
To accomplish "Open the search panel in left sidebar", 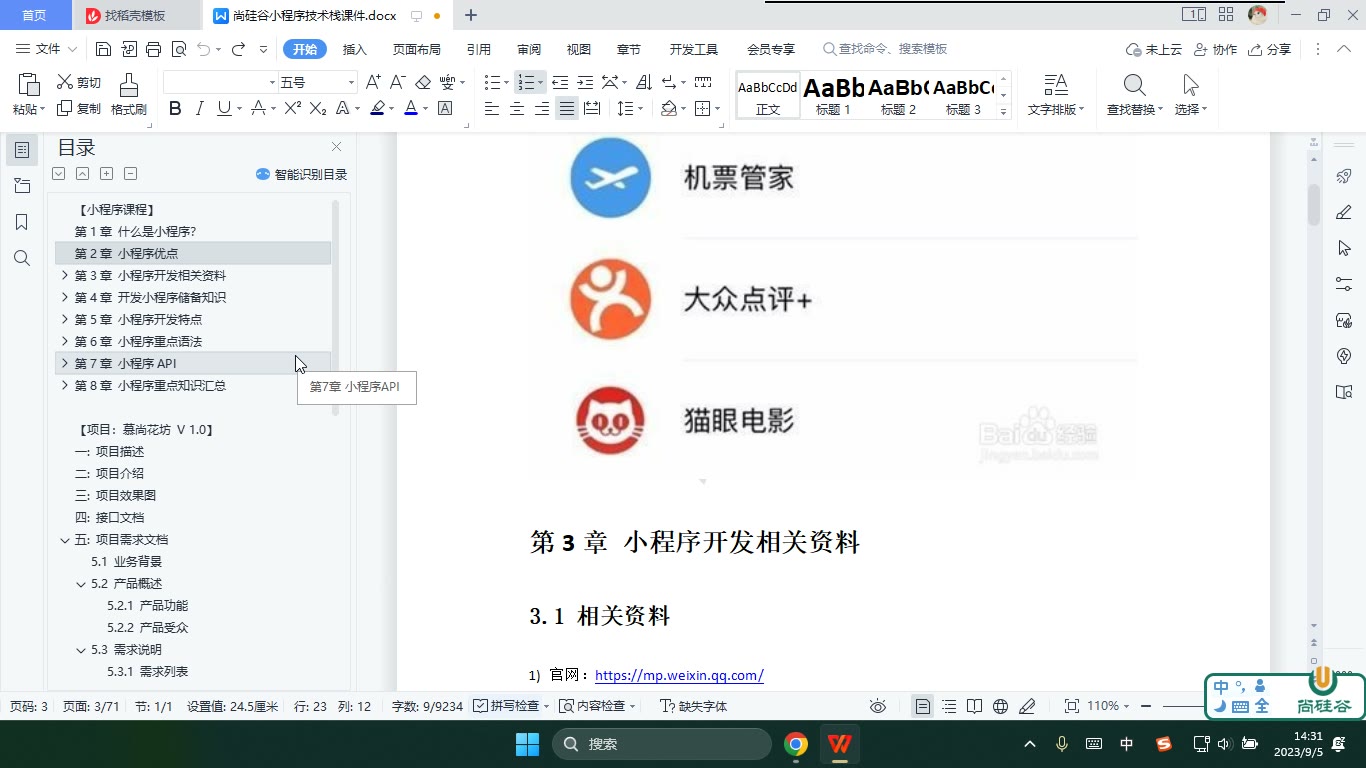I will [21, 258].
